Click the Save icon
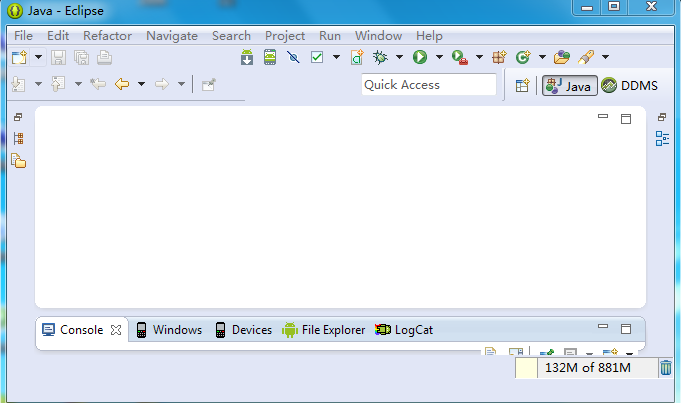The height and width of the screenshot is (403, 681). point(59,57)
